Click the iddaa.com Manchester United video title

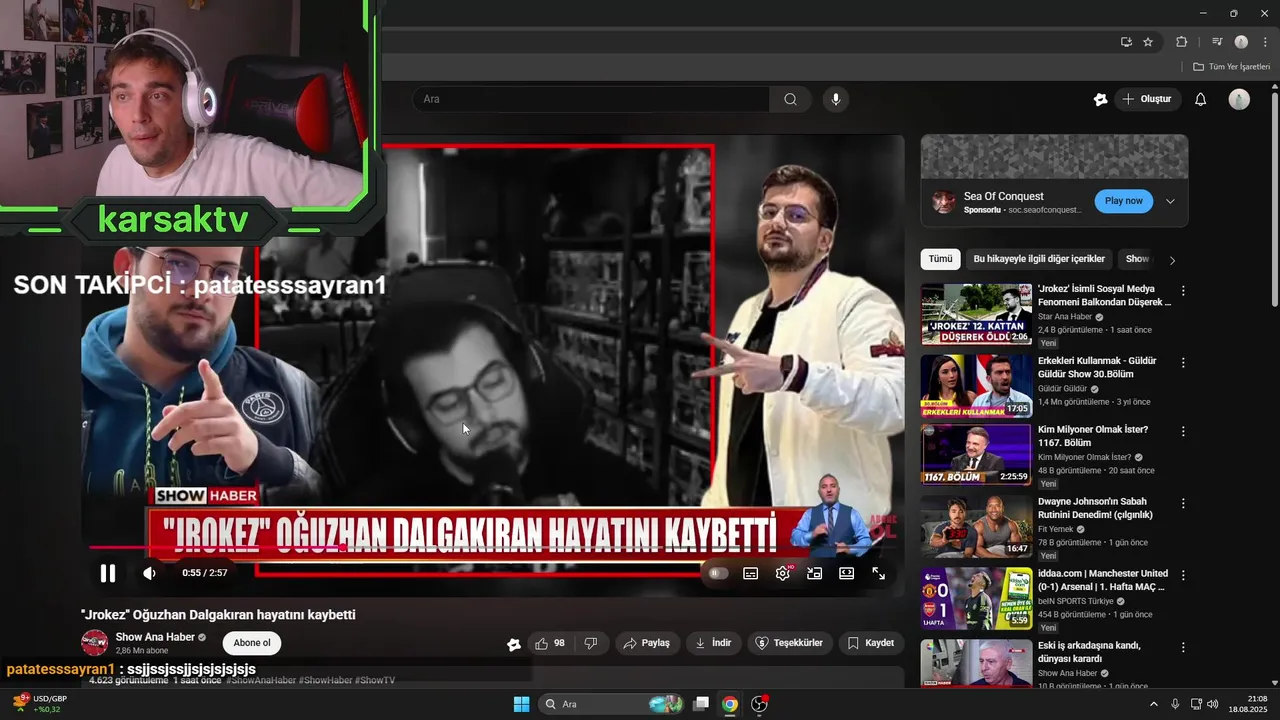coord(1103,580)
